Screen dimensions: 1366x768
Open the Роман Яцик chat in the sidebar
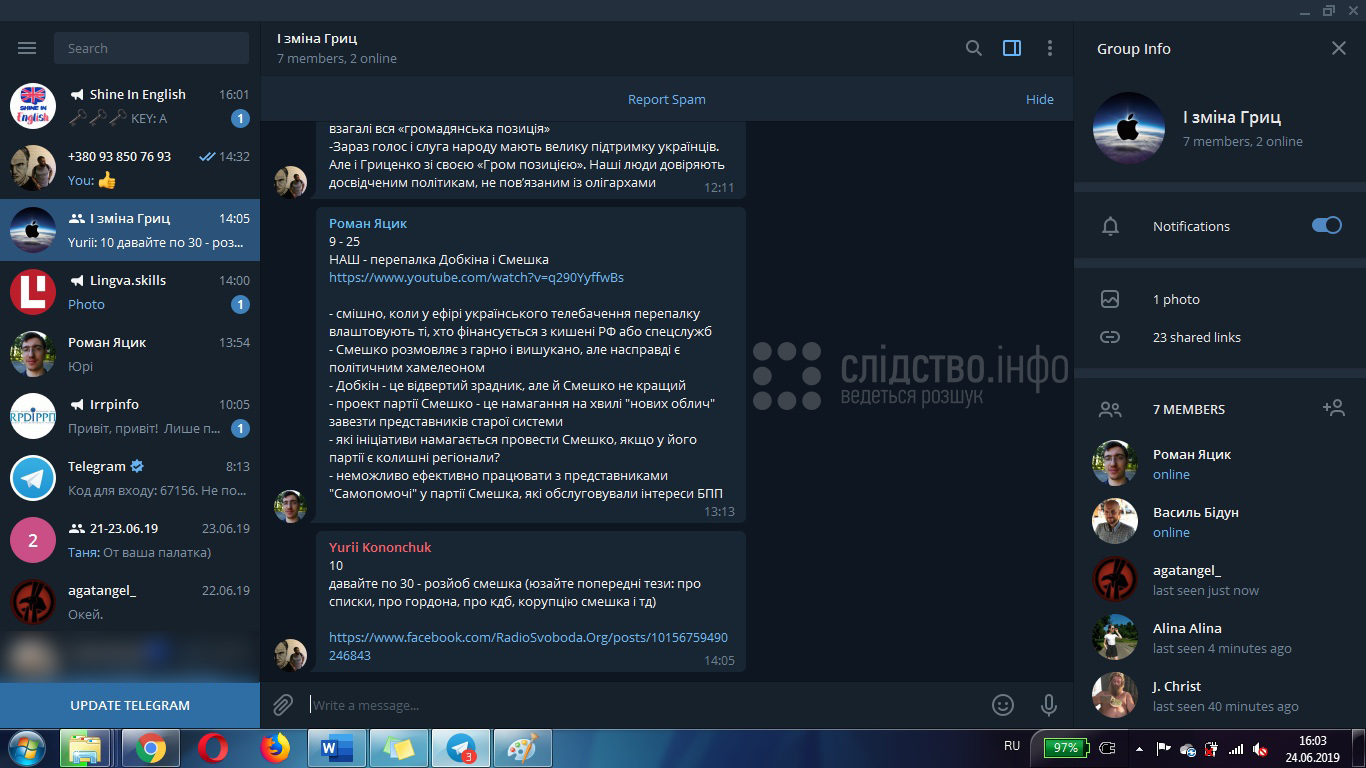pos(130,354)
